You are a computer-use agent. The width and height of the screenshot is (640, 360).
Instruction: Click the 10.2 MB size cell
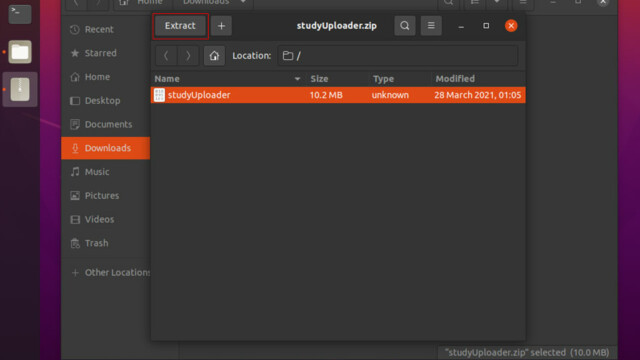(326, 95)
